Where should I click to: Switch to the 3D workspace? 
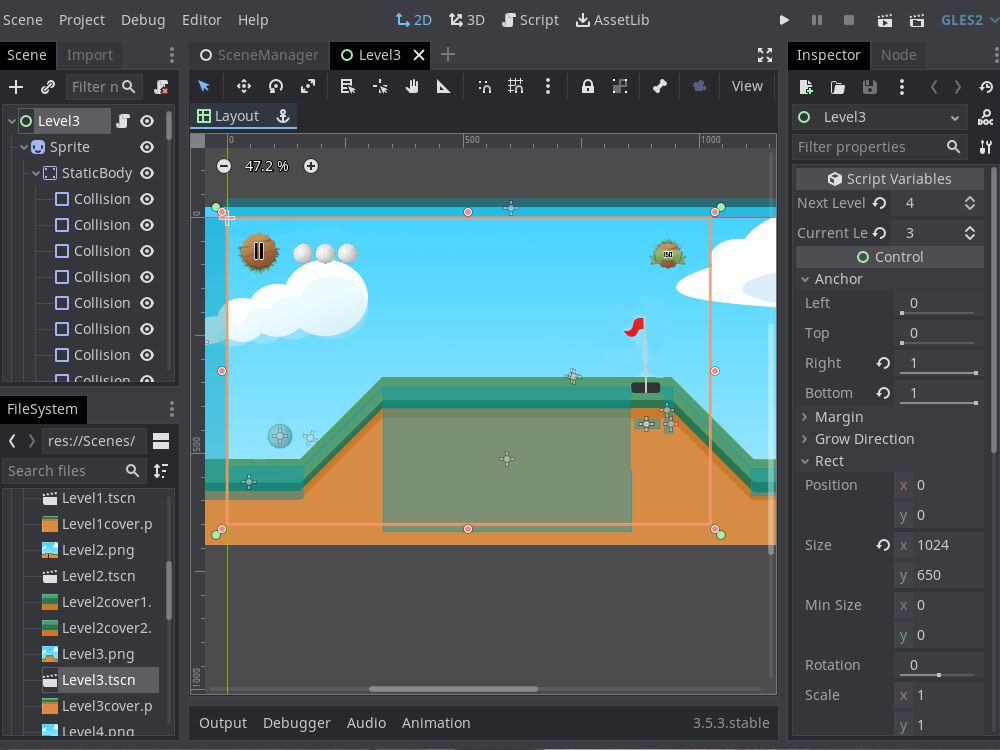point(467,20)
